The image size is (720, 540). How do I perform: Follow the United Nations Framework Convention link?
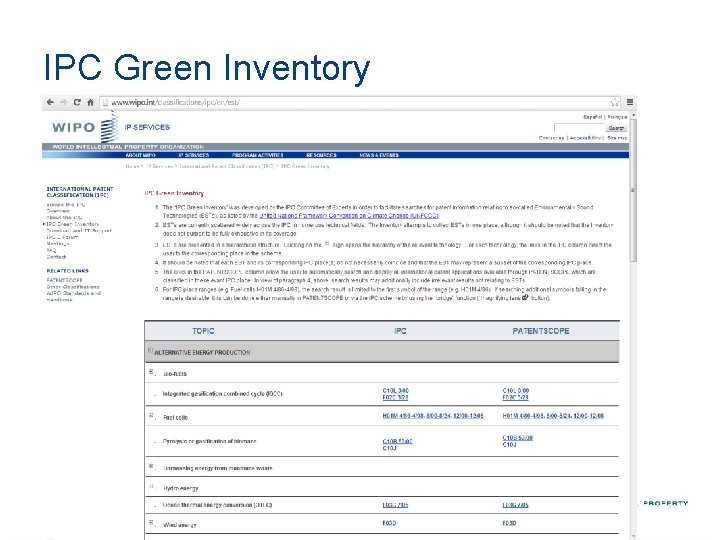(349, 215)
